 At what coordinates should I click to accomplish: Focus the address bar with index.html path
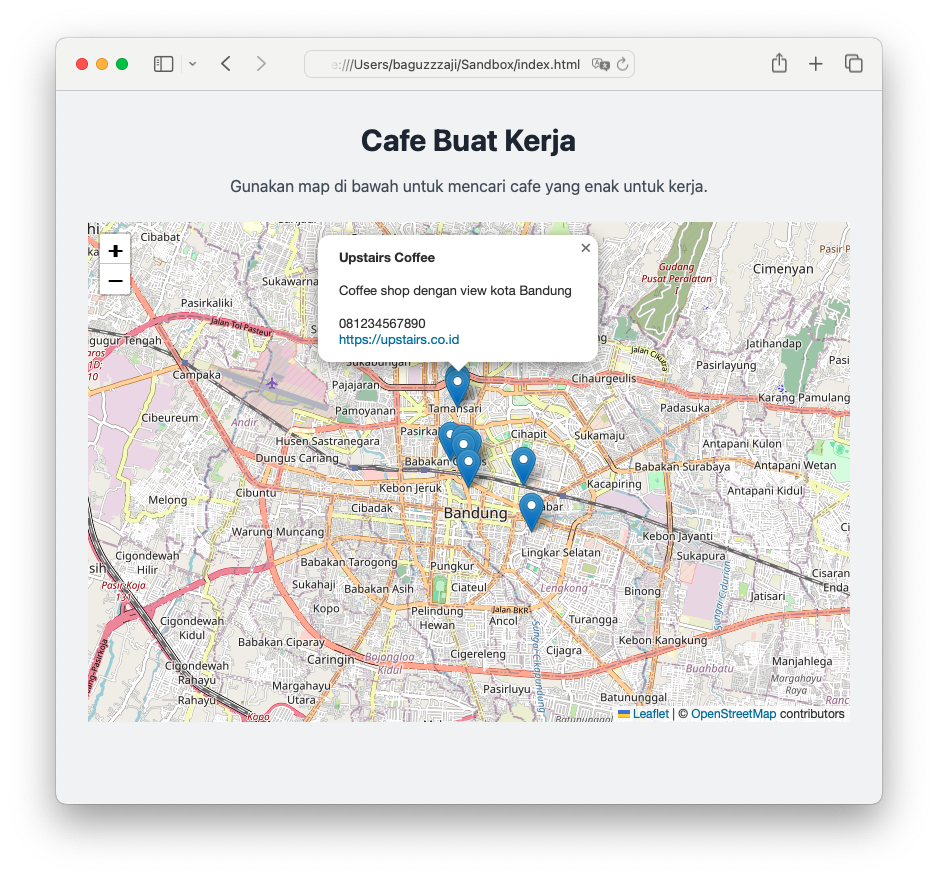(469, 64)
